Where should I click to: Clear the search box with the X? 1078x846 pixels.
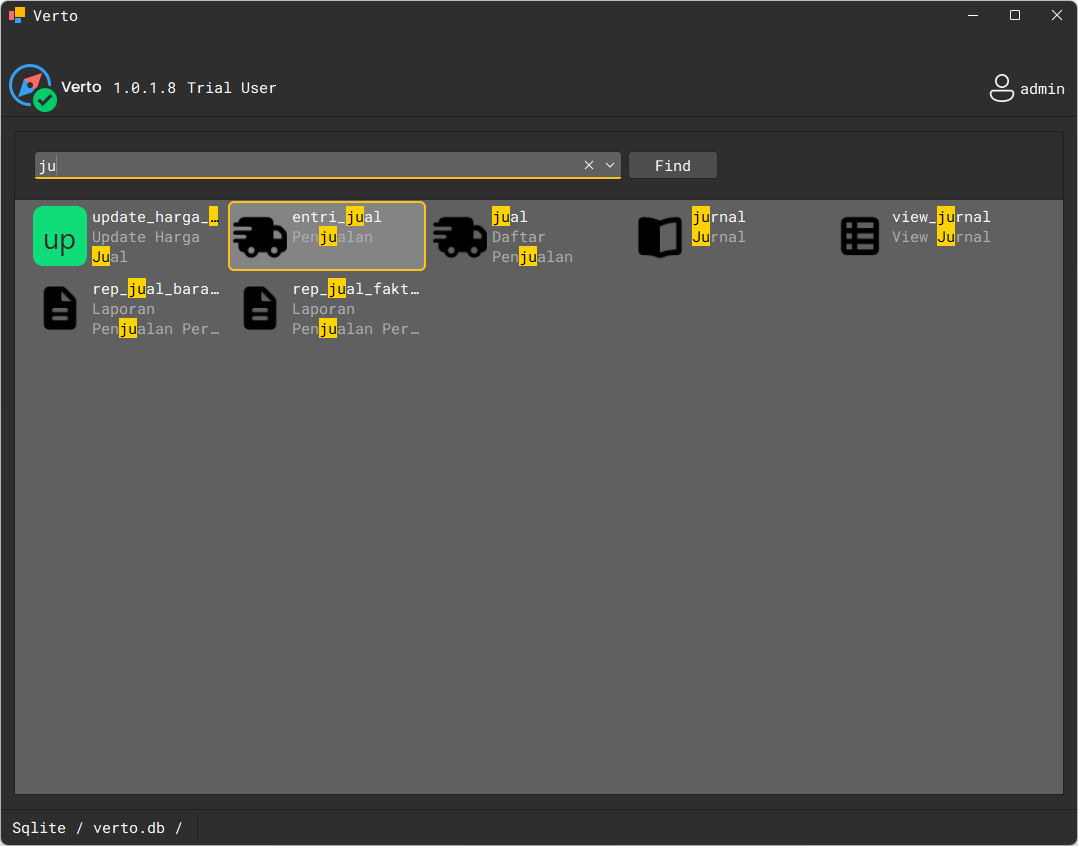point(589,165)
